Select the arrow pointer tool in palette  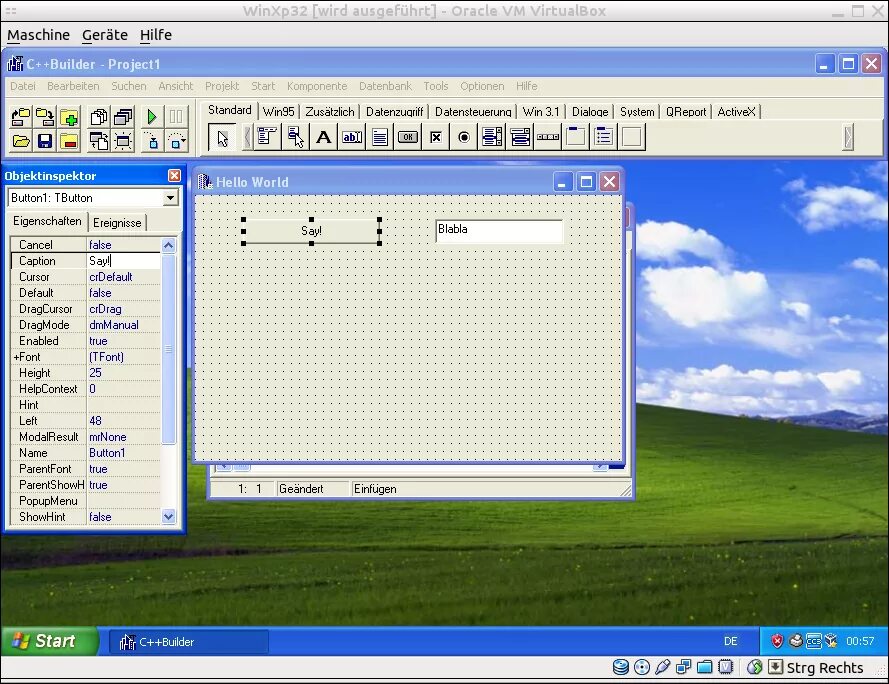point(222,137)
